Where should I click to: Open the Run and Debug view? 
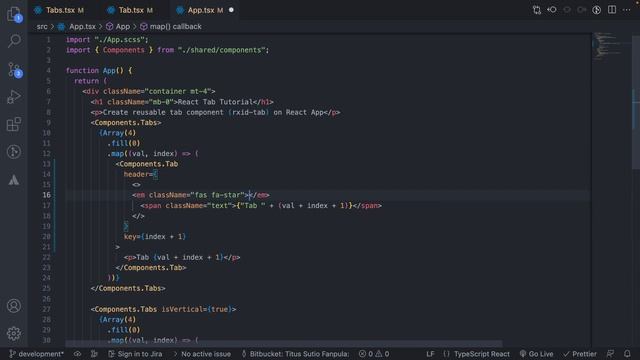(14, 97)
